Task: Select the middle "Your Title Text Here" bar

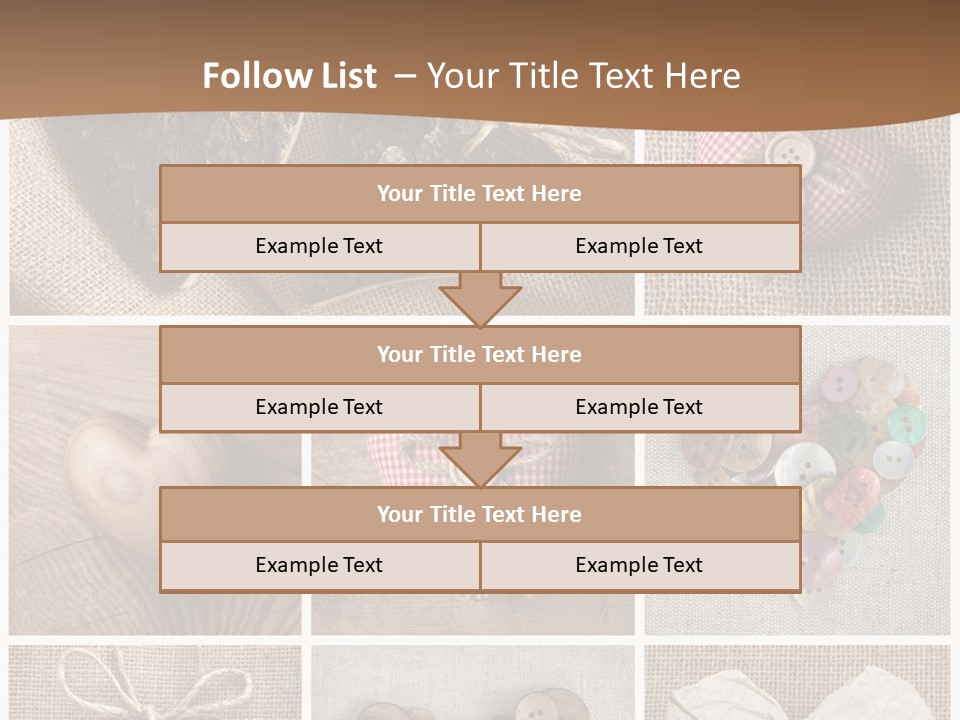Action: [480, 354]
